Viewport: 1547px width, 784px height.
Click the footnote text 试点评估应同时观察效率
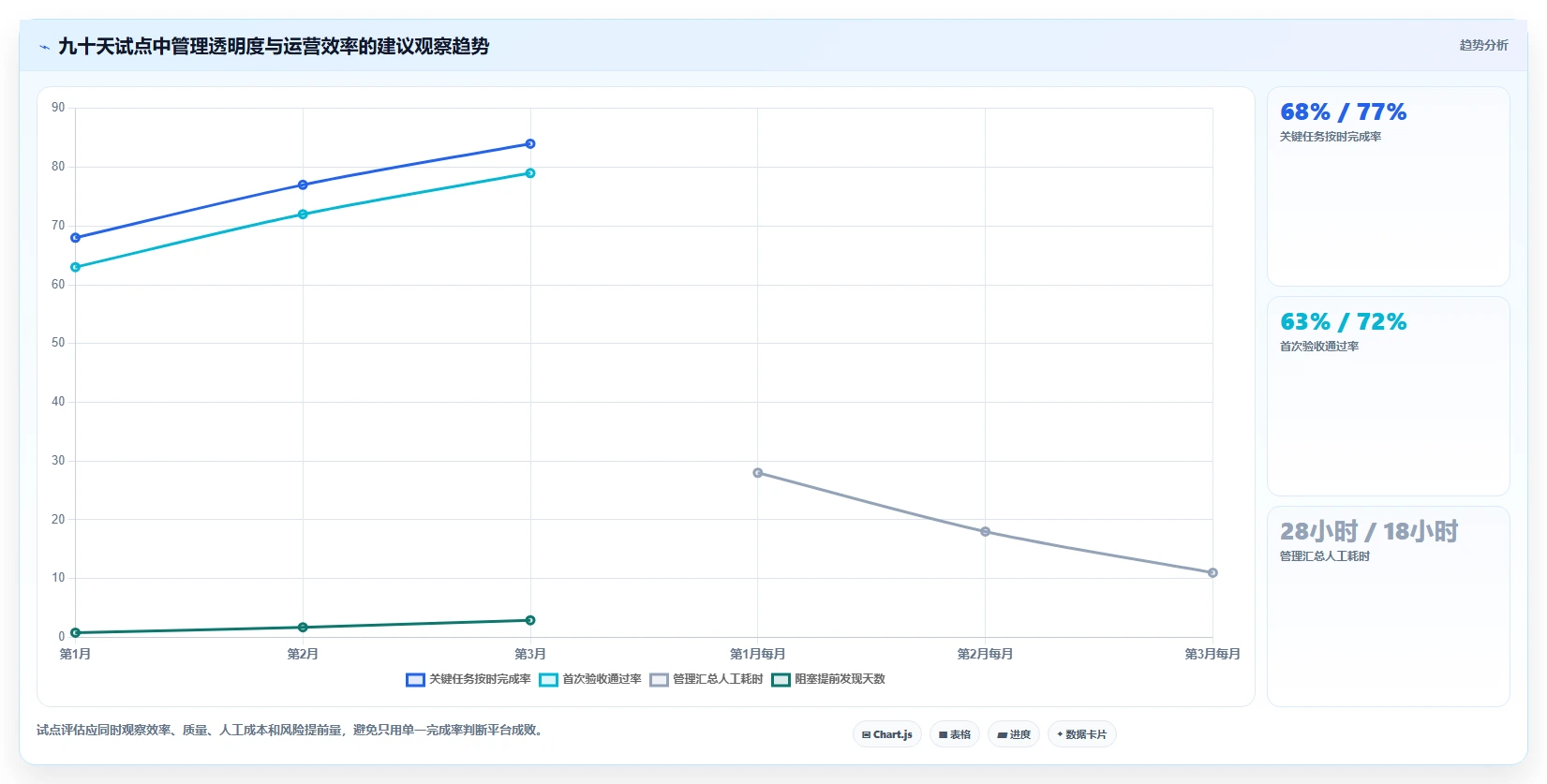click(290, 730)
